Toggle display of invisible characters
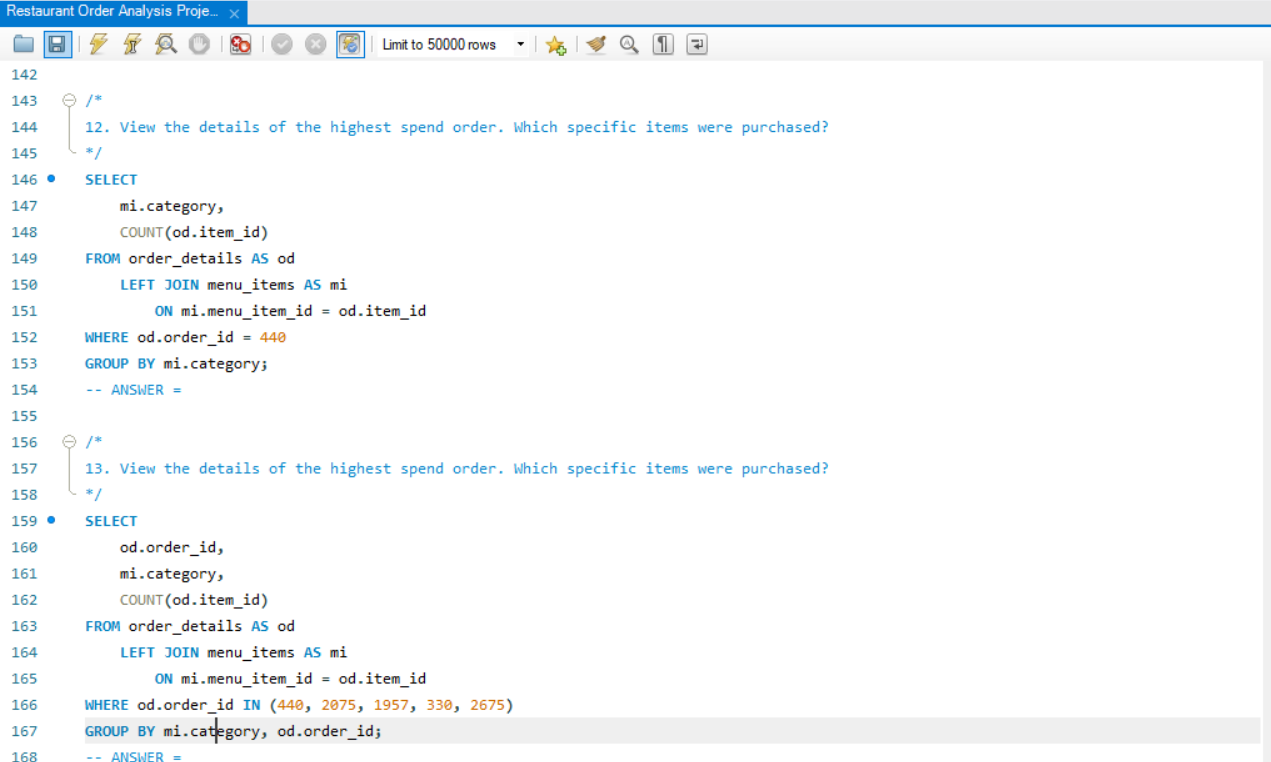Viewport: 1271px width, 762px height. [663, 44]
